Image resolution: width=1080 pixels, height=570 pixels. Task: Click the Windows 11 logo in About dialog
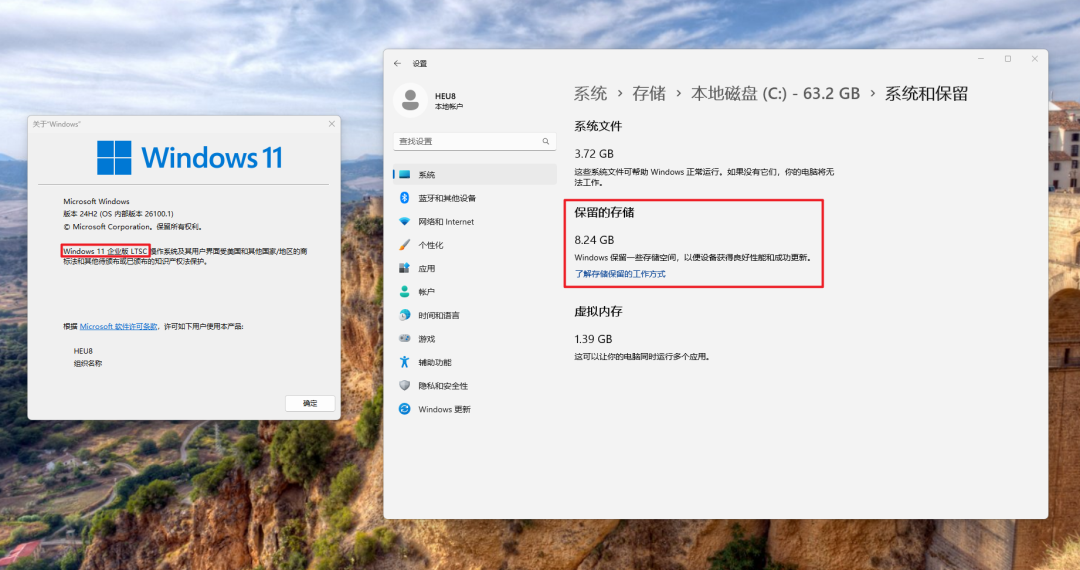[x=190, y=158]
